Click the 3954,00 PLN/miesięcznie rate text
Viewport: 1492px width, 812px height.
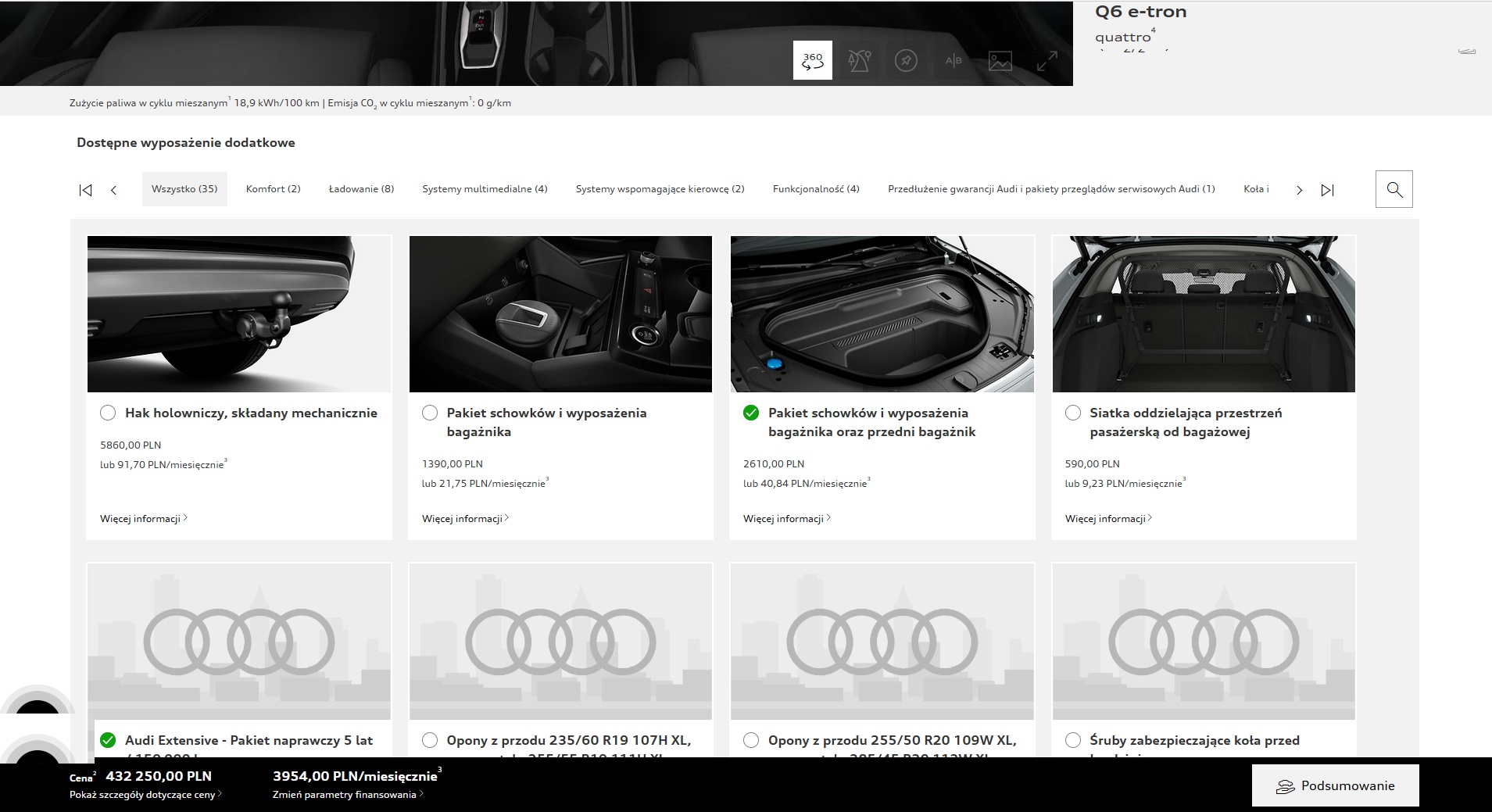pyautogui.click(x=355, y=776)
